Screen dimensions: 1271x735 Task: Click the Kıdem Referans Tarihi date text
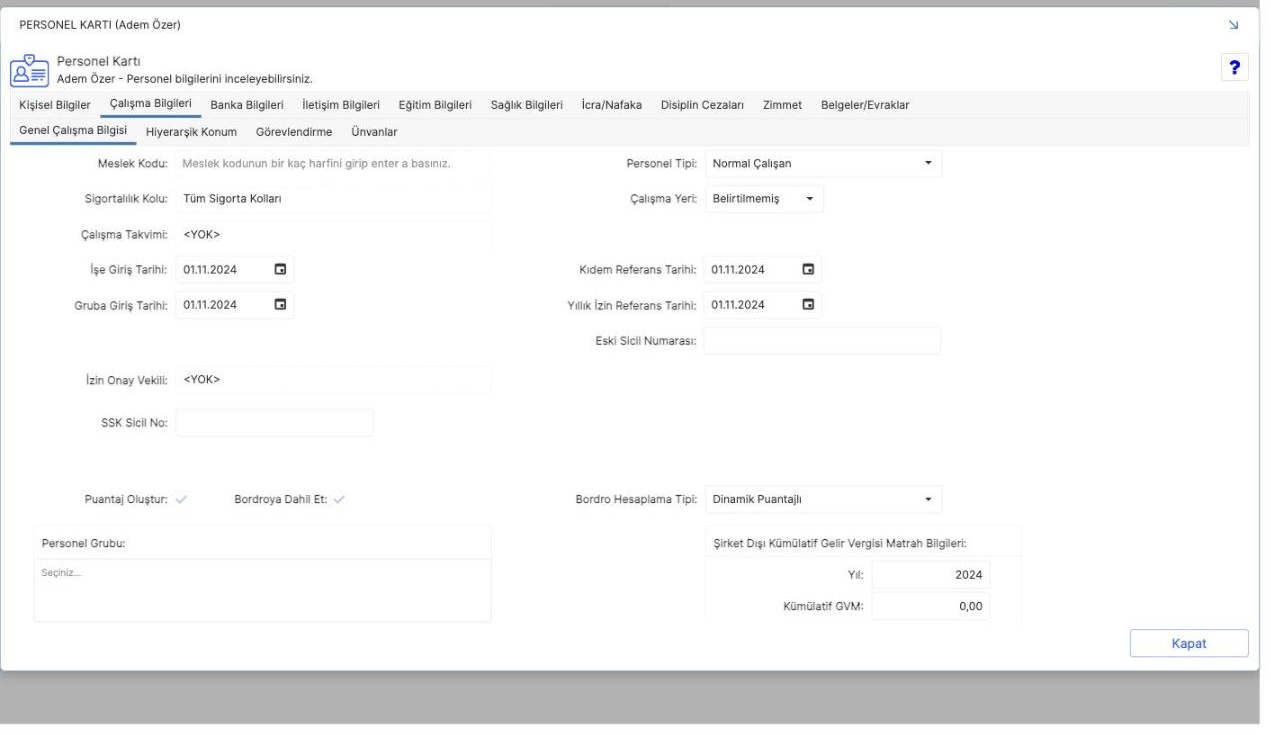tap(739, 269)
